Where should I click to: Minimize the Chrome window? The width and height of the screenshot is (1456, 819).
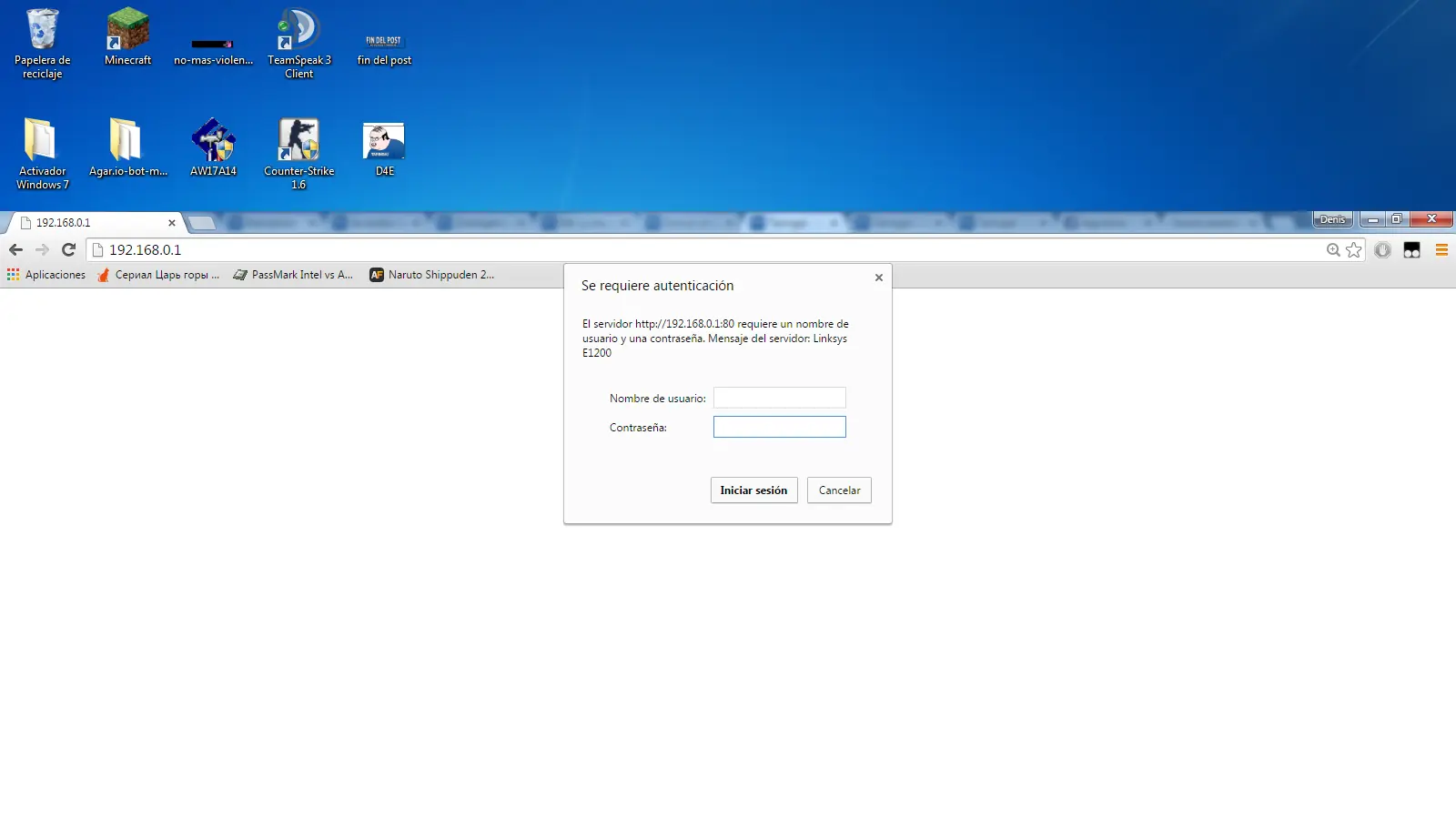[x=1372, y=219]
